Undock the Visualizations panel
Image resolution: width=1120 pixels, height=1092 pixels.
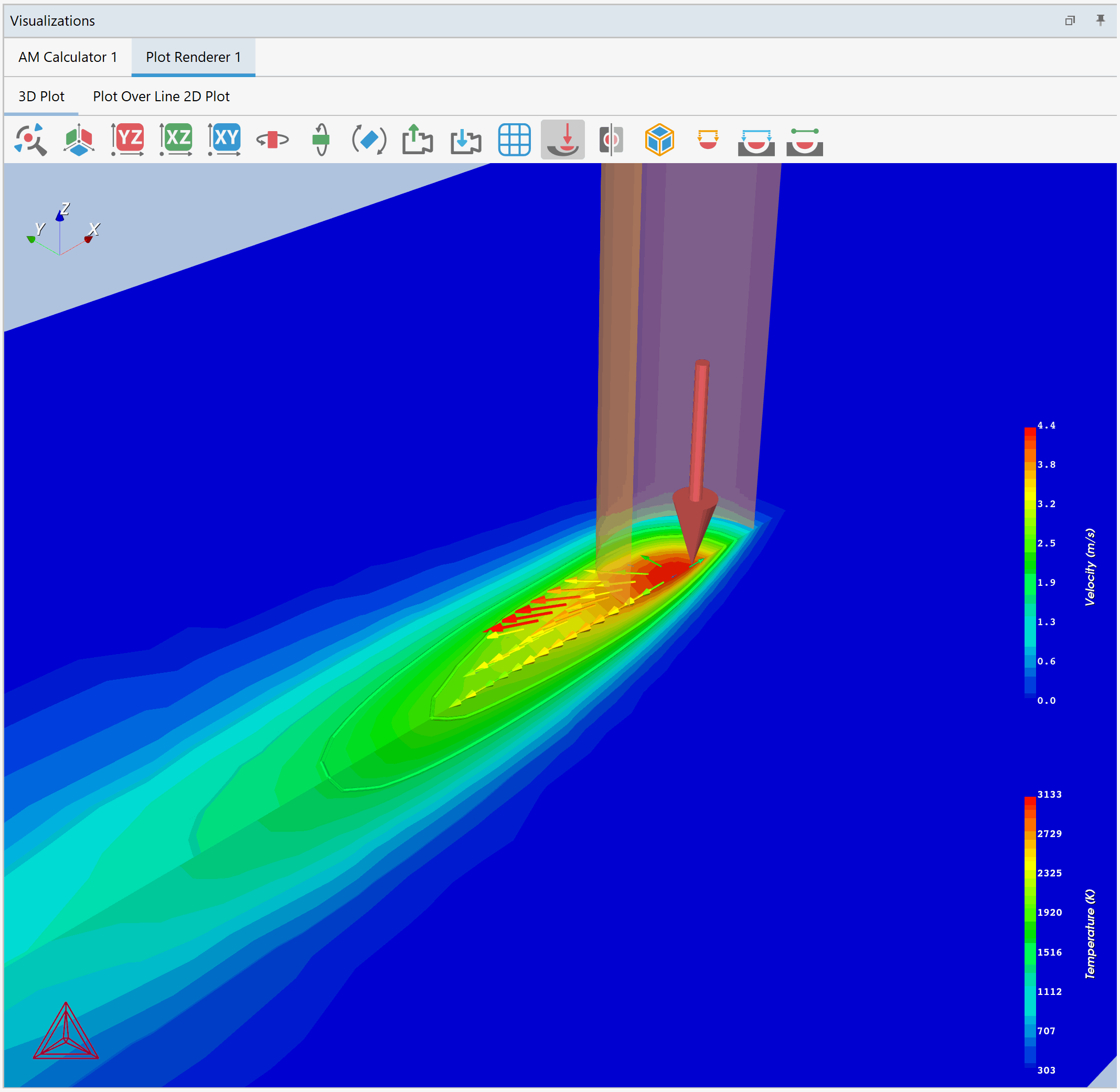pos(1070,20)
